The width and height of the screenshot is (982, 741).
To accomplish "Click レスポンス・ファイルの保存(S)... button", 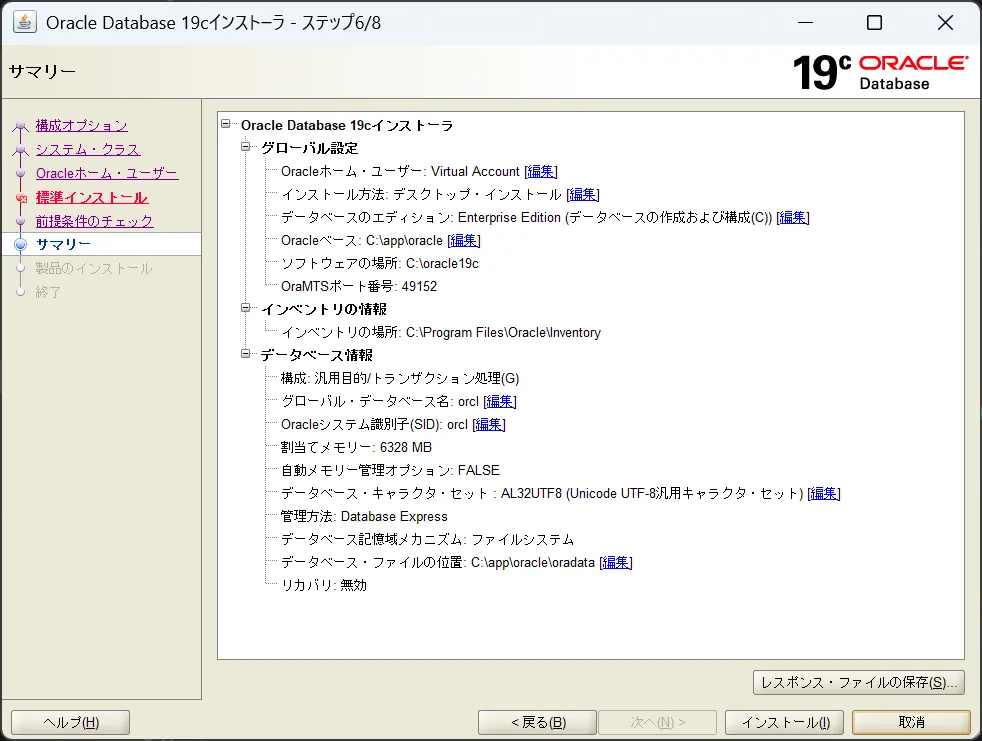I will tap(859, 682).
